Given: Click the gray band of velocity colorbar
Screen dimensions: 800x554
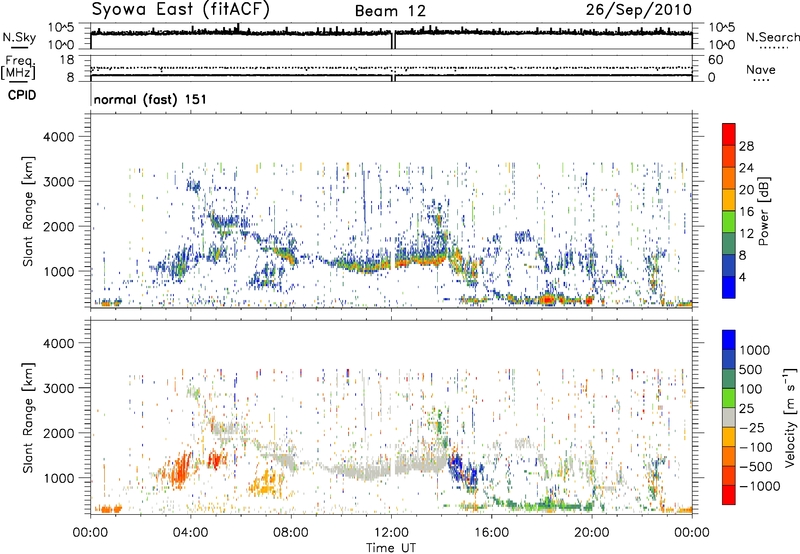Looking at the screenshot, I should (x=729, y=418).
